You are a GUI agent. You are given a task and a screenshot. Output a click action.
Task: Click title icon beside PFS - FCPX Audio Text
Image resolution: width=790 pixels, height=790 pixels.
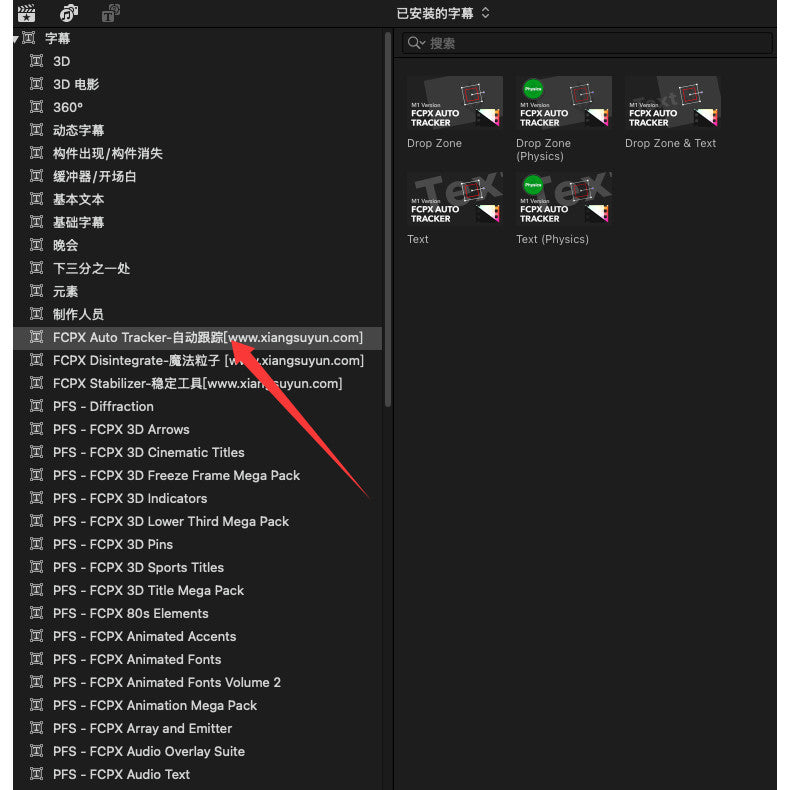pos(36,774)
